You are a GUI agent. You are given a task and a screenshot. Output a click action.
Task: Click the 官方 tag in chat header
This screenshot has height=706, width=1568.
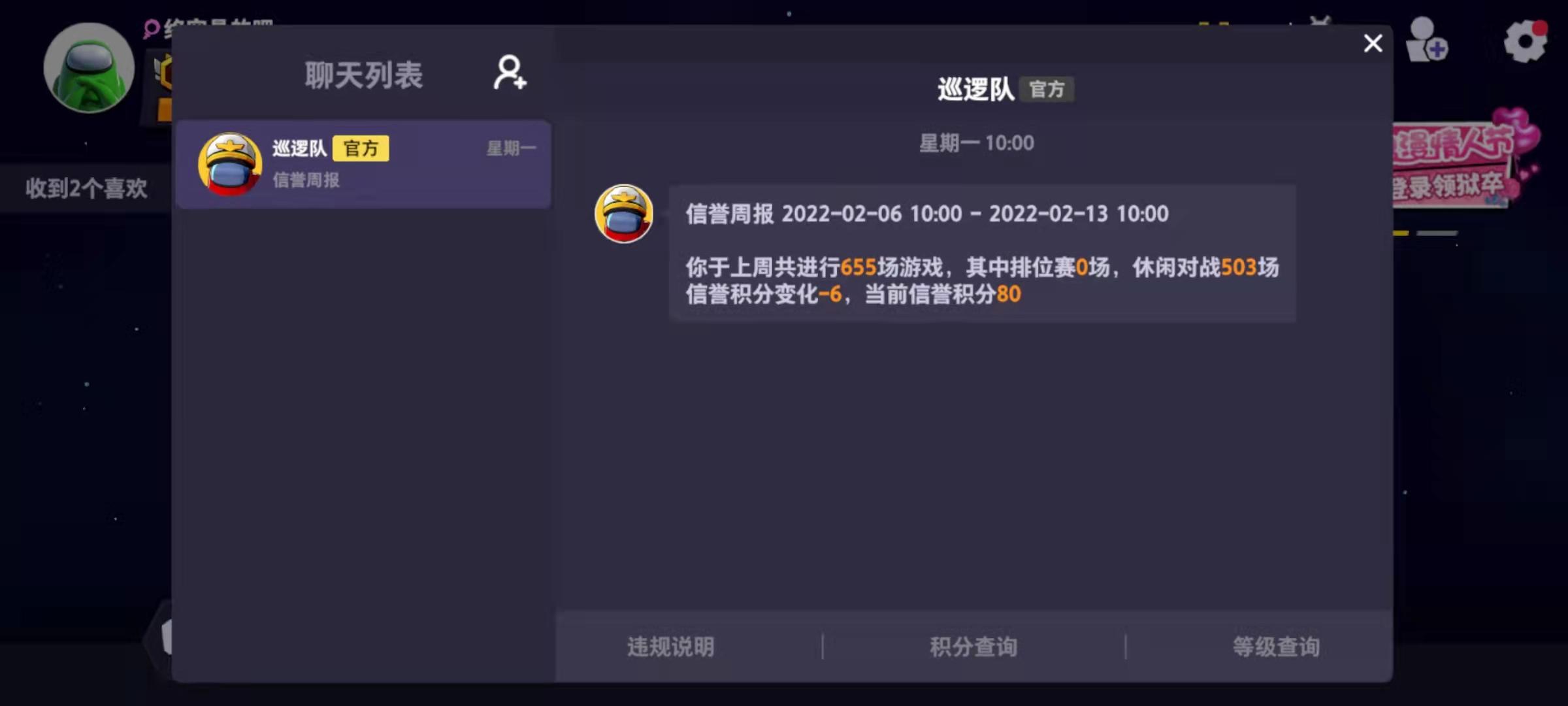pyautogui.click(x=1047, y=90)
